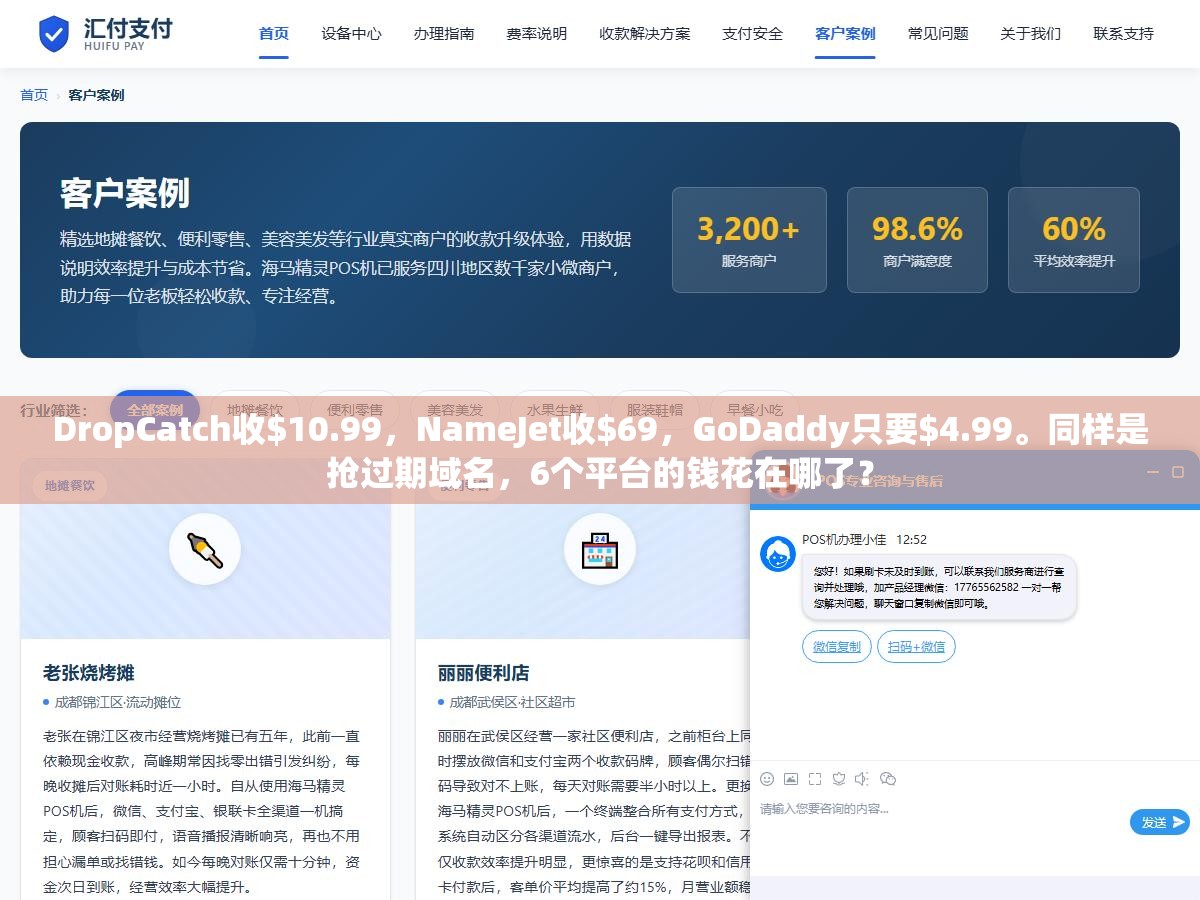Click the 客户案例 breadcrumb item
The height and width of the screenshot is (900, 1200).
click(x=96, y=95)
